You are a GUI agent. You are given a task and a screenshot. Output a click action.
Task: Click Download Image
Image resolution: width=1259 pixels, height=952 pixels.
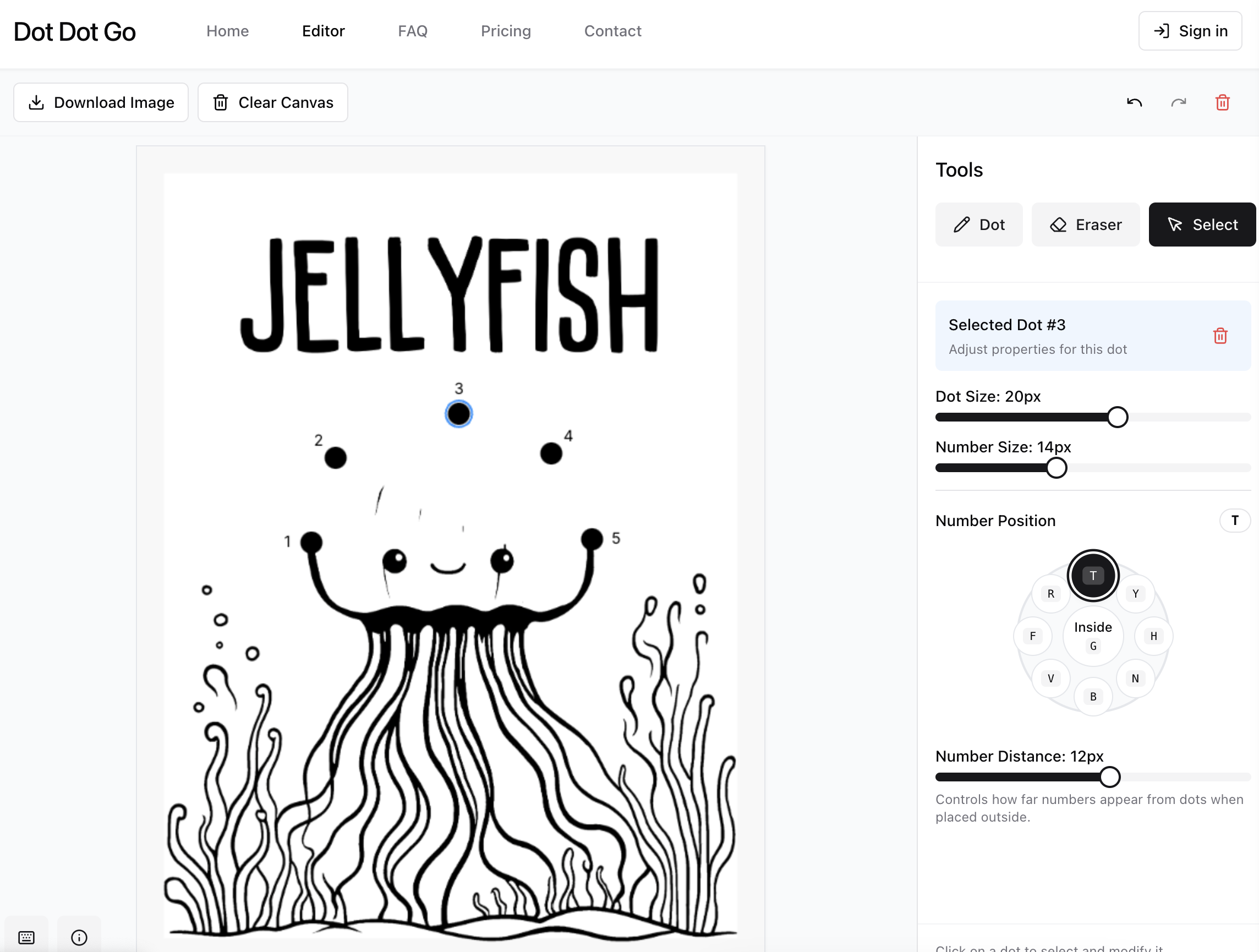[101, 102]
